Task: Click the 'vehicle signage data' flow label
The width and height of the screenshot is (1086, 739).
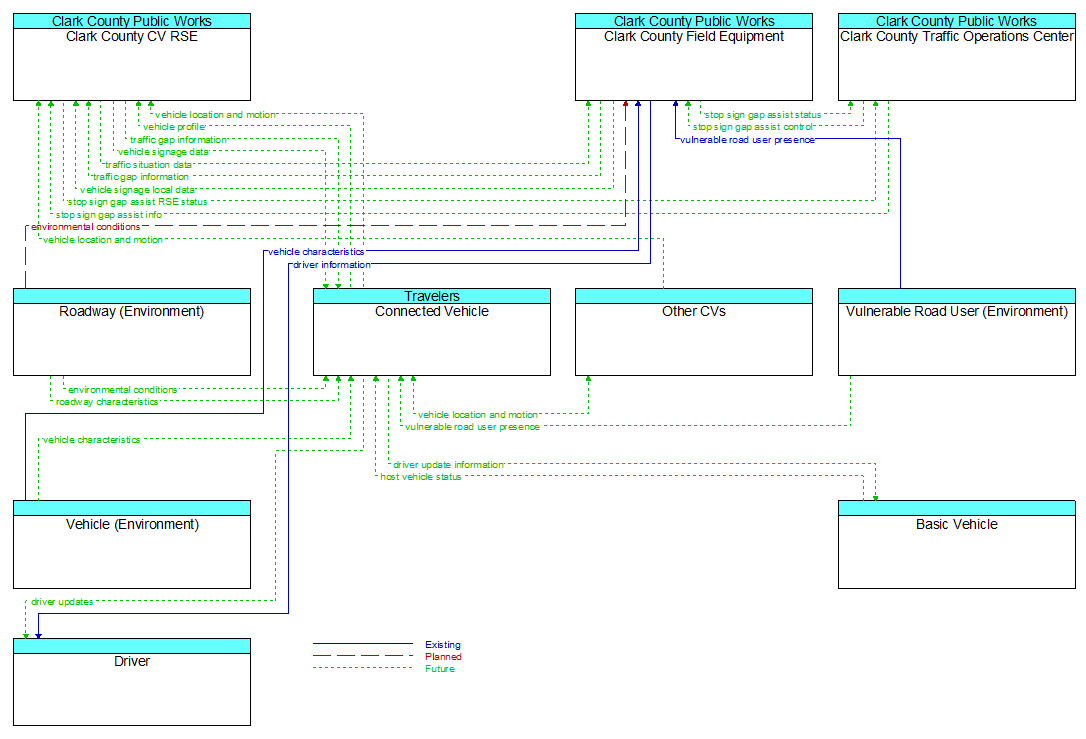Action: [163, 152]
